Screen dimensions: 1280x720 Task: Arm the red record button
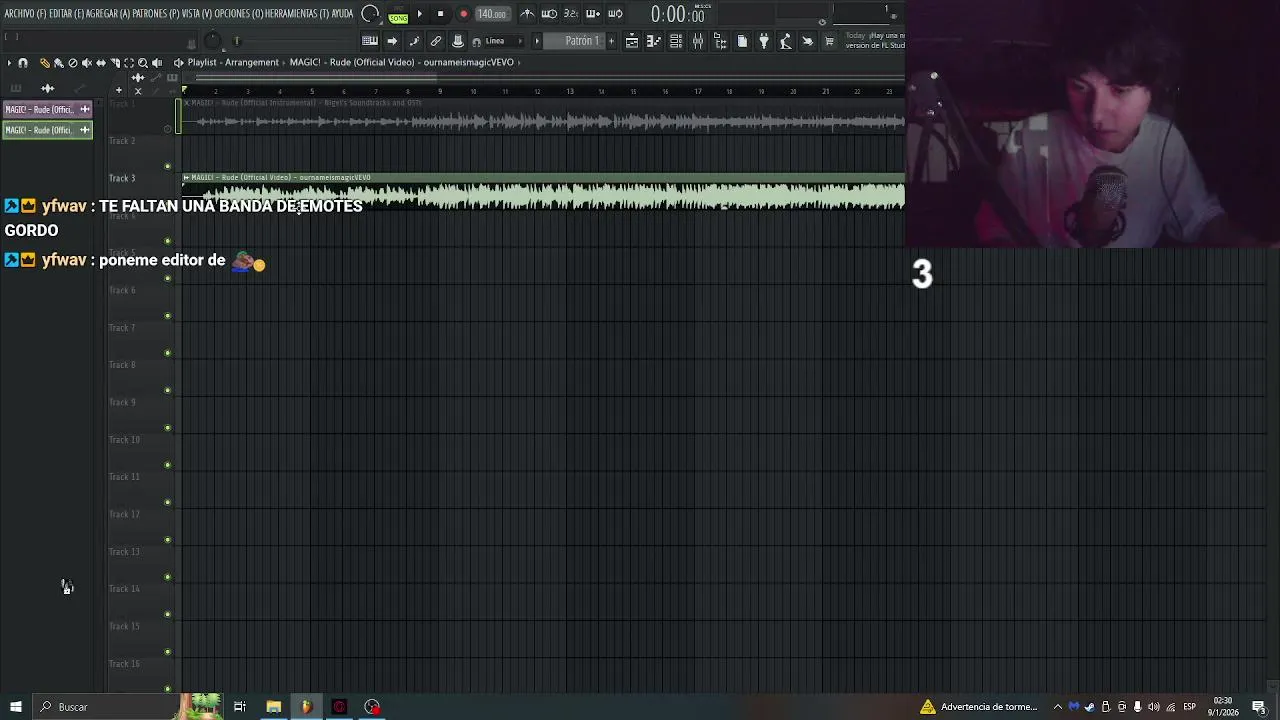tap(463, 14)
